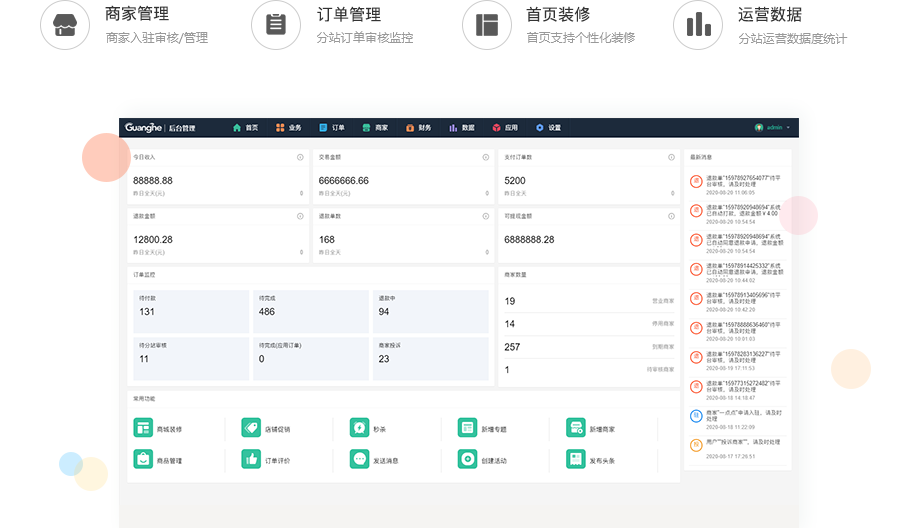
Task: Click the 创建活动 shortcut icon
Action: [x=467, y=460]
